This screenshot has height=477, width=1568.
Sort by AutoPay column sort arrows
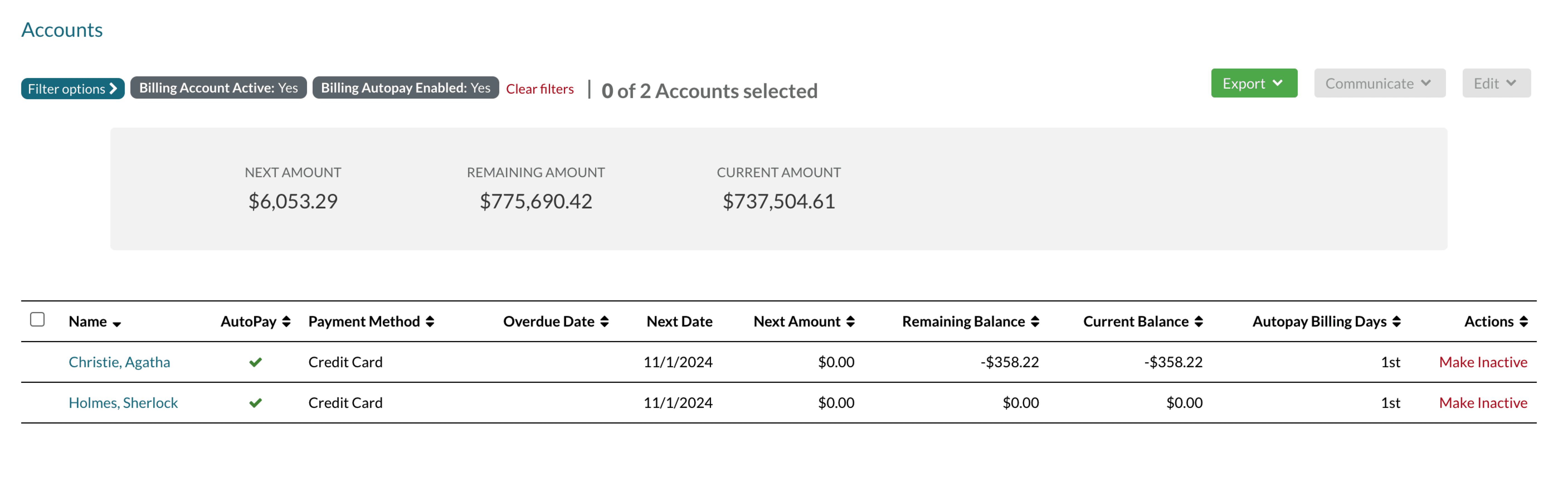[x=286, y=322]
